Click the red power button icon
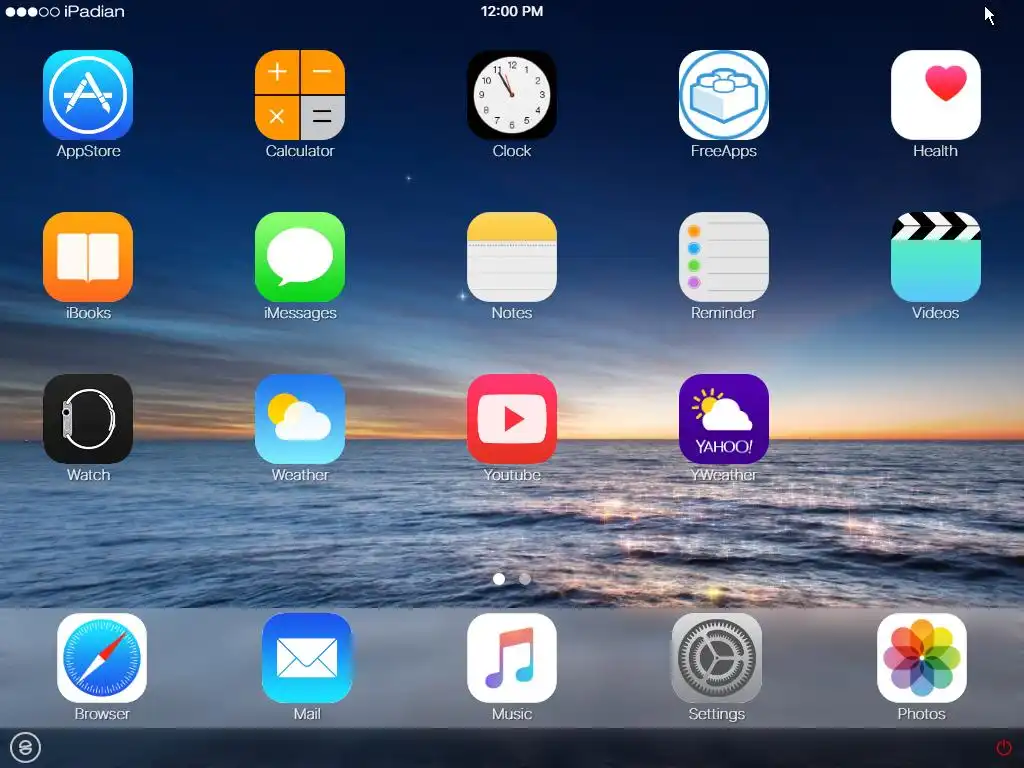 coord(1004,747)
